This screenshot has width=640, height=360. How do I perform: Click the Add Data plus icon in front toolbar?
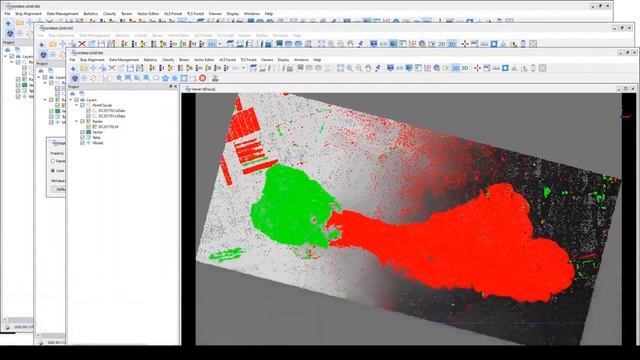73,69
